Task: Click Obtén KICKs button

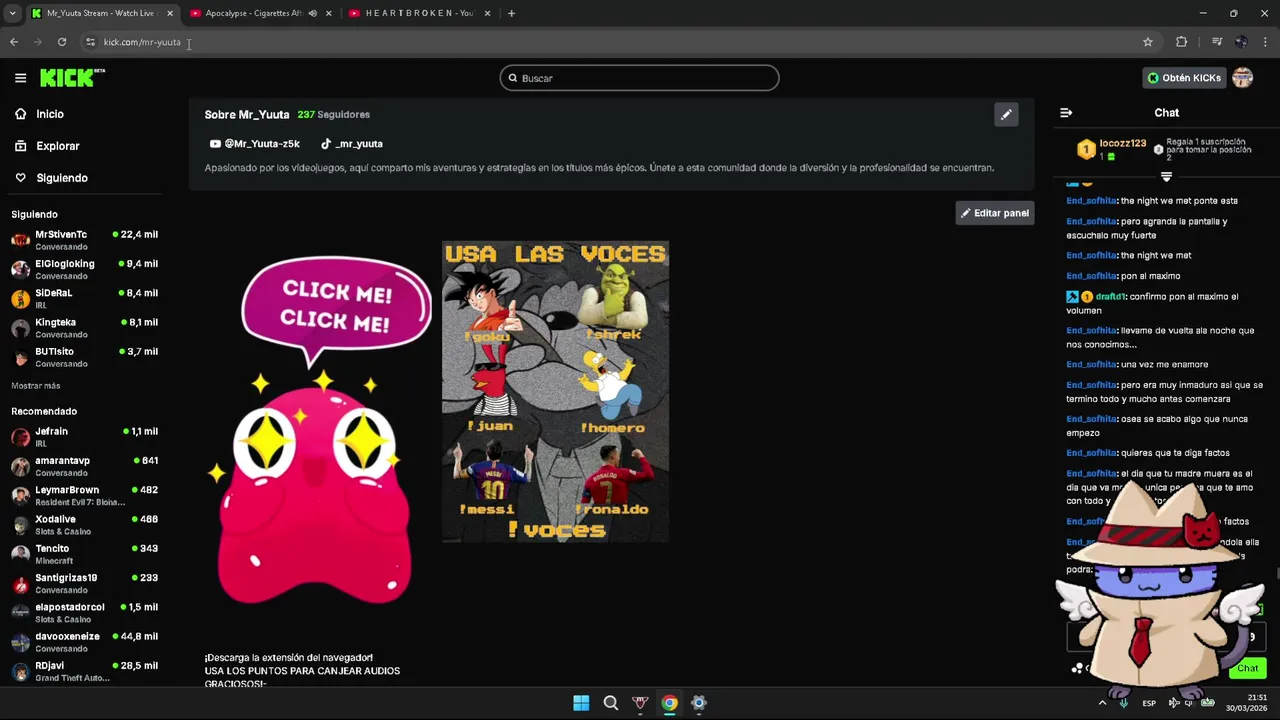Action: click(x=1184, y=78)
